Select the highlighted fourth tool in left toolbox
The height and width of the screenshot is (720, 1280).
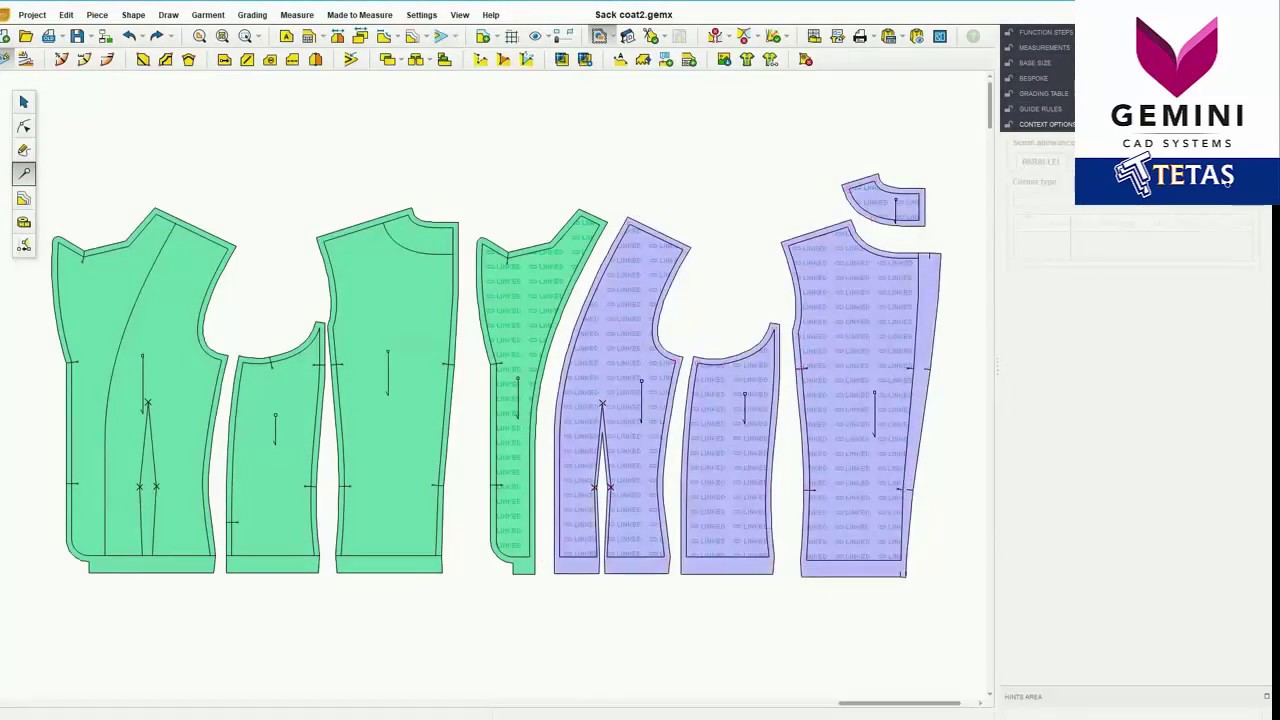click(x=24, y=174)
